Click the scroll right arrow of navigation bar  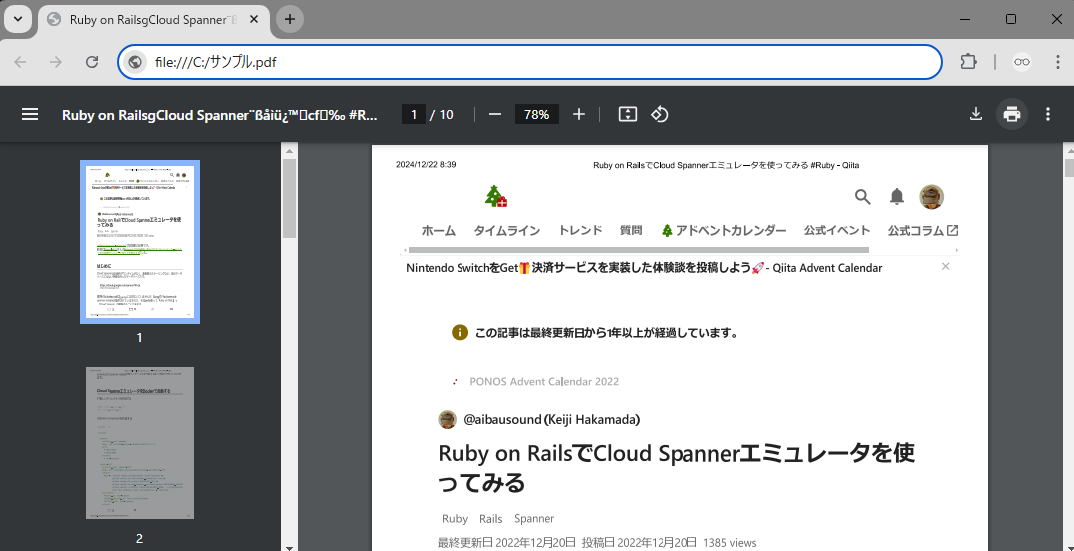pos(956,250)
